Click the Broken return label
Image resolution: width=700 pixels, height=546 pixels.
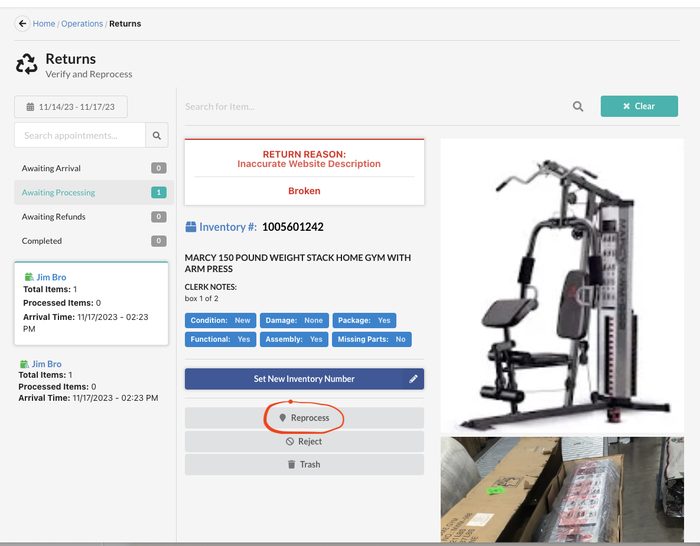[x=304, y=191]
